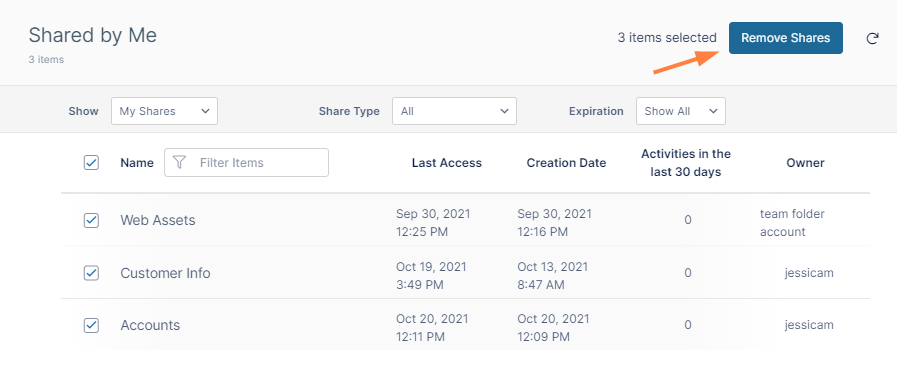This screenshot has width=897, height=371.
Task: Click the 3 items selected label
Action: [x=667, y=38]
